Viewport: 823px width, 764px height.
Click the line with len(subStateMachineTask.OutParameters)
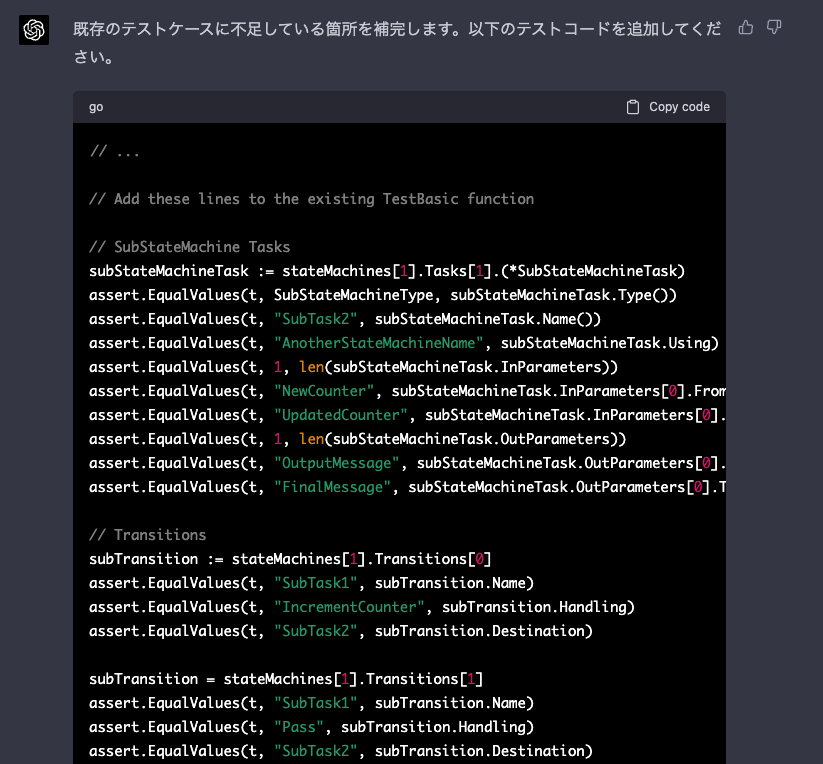click(x=357, y=439)
